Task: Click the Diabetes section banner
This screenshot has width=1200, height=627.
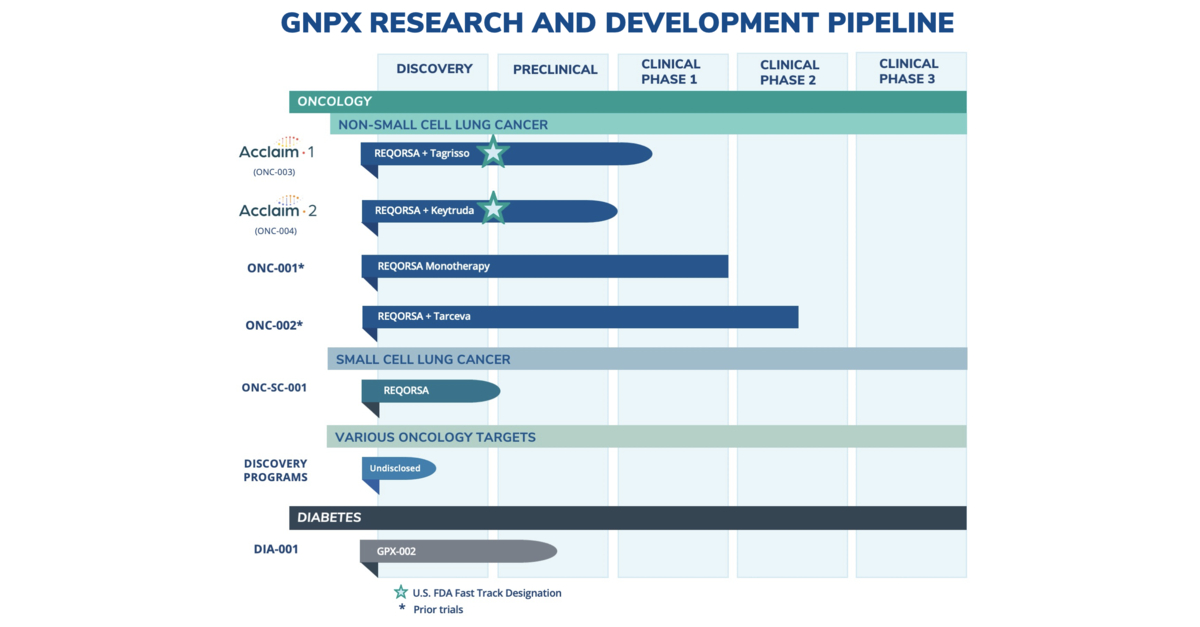Action: tap(627, 517)
